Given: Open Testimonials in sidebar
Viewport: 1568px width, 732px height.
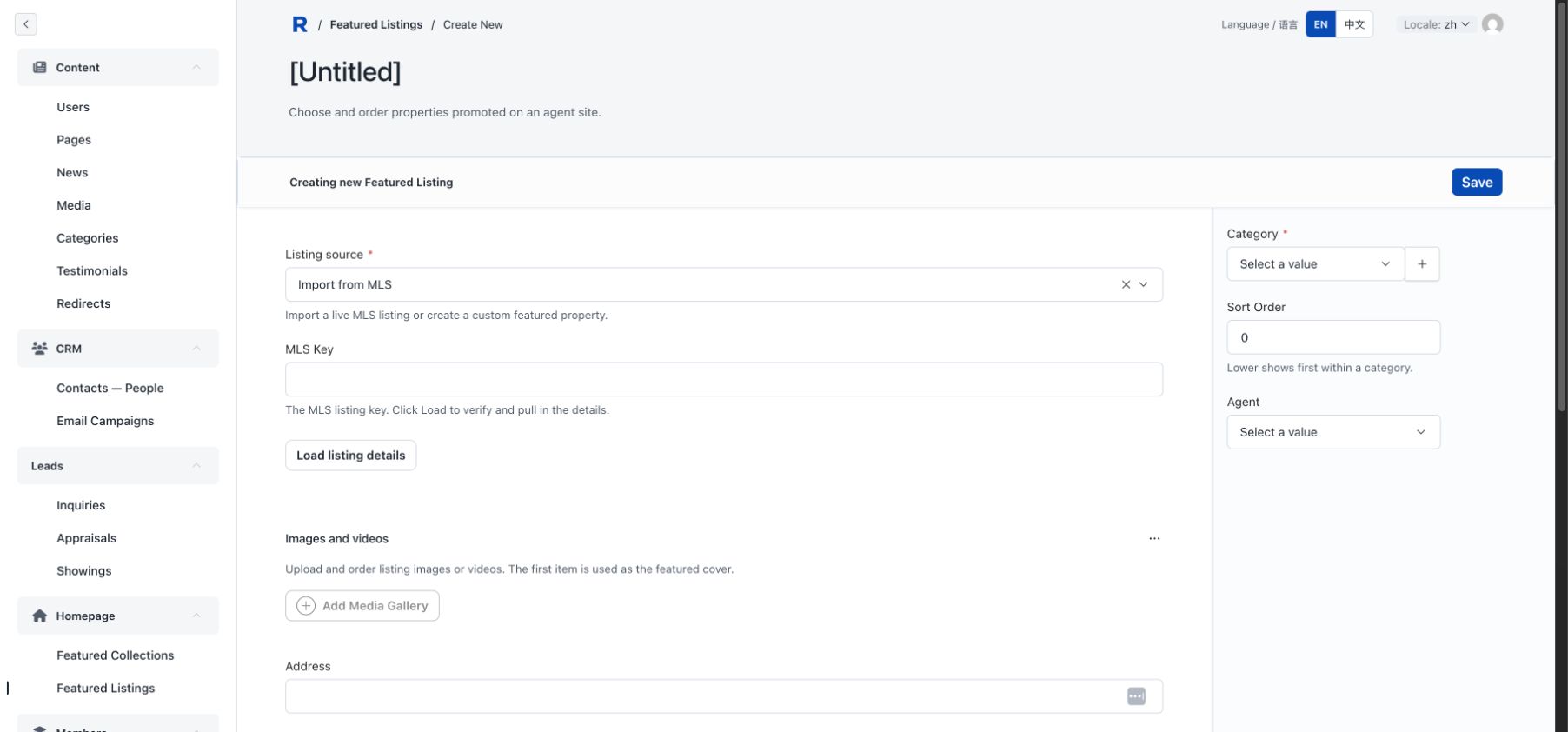Looking at the screenshot, I should [92, 270].
